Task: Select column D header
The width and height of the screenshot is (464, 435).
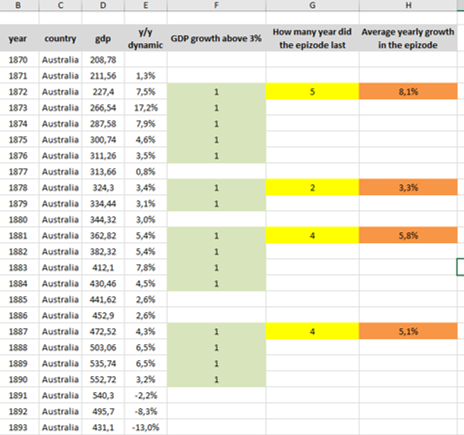Action: pyautogui.click(x=103, y=5)
